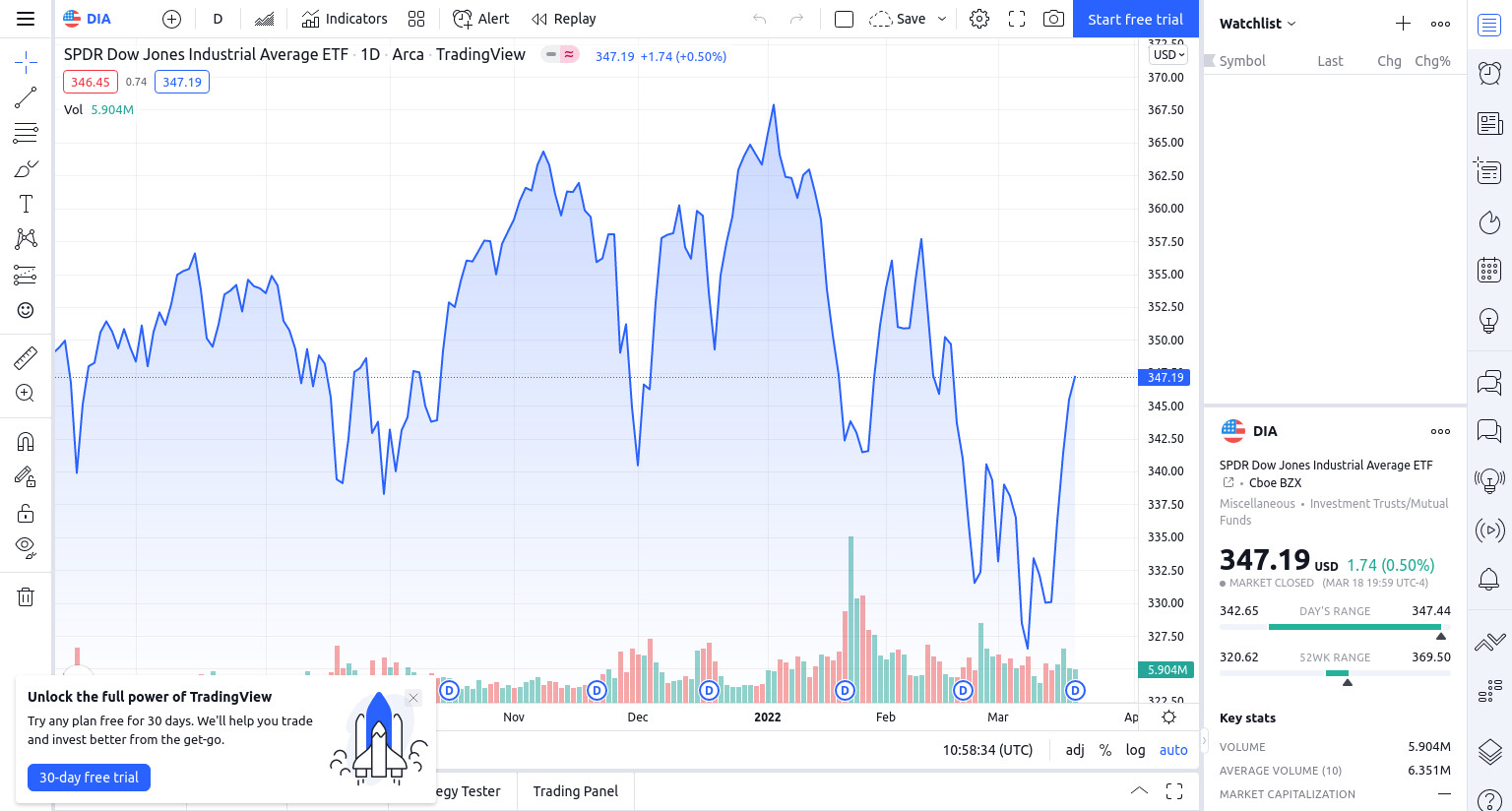
Task: Toggle stay in drawing mode
Action: (26, 477)
